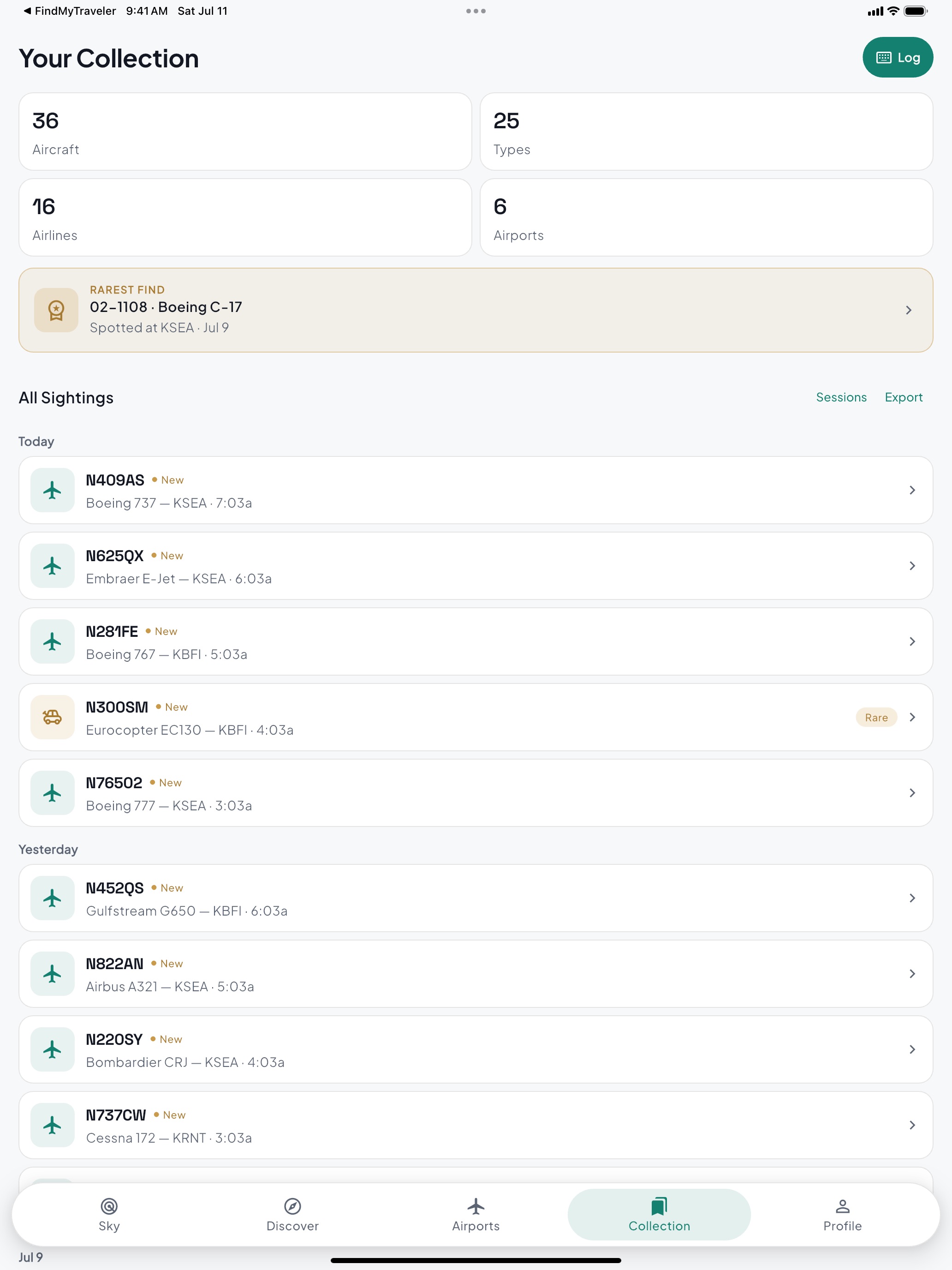952x1270 pixels.
Task: Open the Profile person icon
Action: (x=842, y=1206)
